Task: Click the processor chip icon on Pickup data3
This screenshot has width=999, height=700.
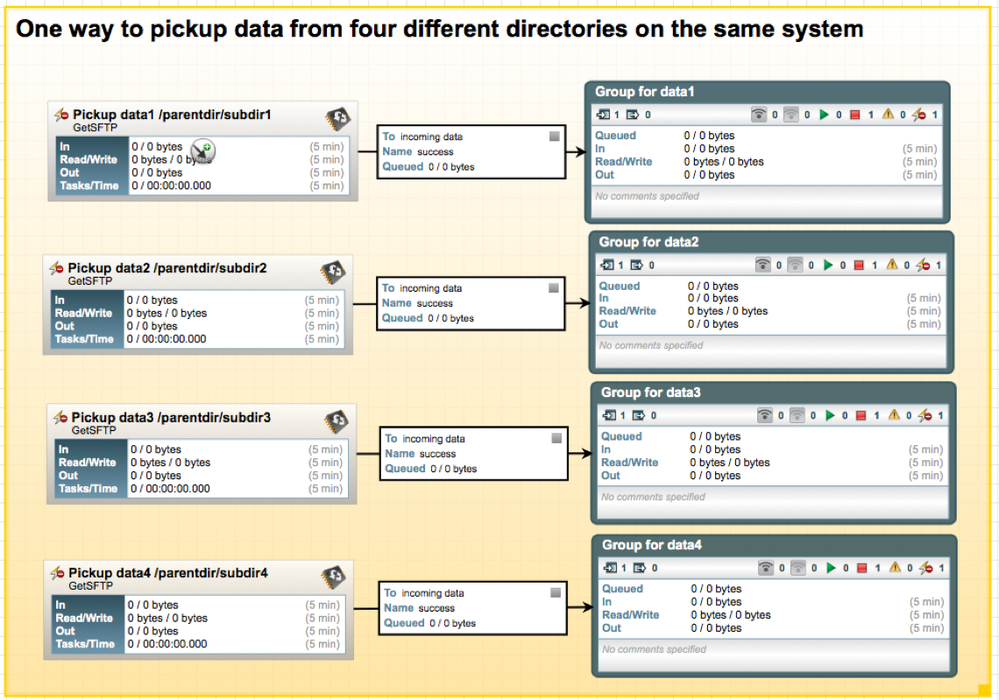Action: click(x=337, y=419)
